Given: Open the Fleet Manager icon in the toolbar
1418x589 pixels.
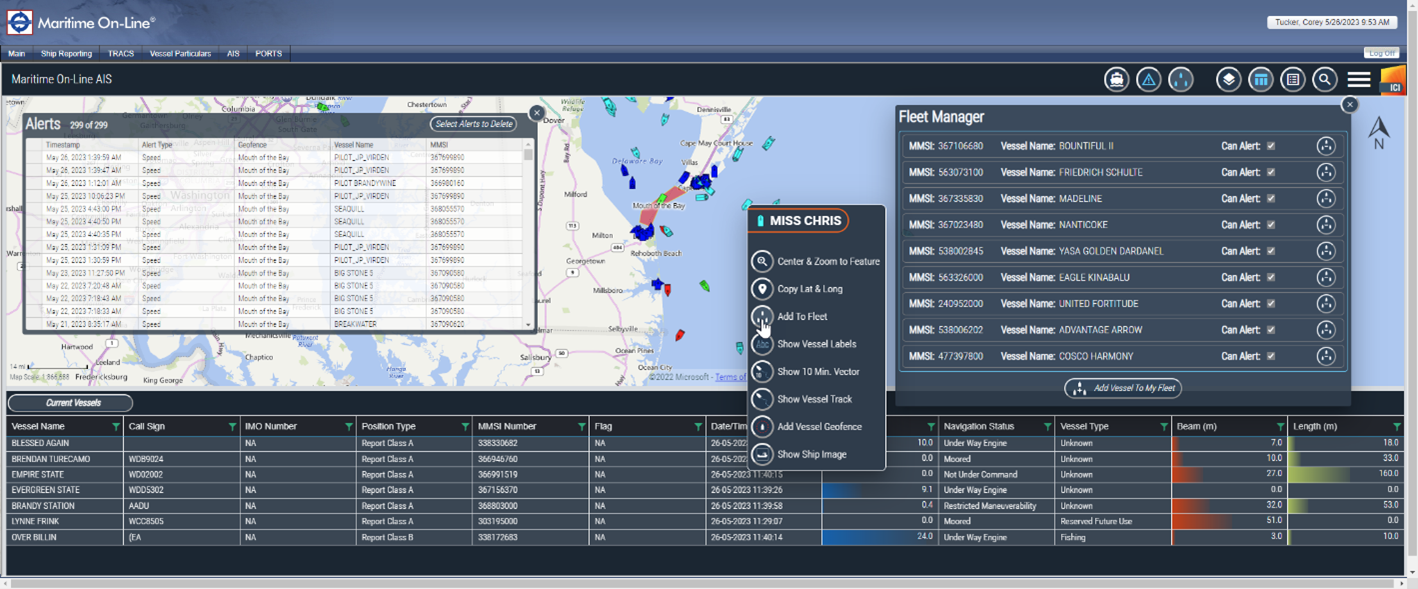Looking at the screenshot, I should (1181, 79).
